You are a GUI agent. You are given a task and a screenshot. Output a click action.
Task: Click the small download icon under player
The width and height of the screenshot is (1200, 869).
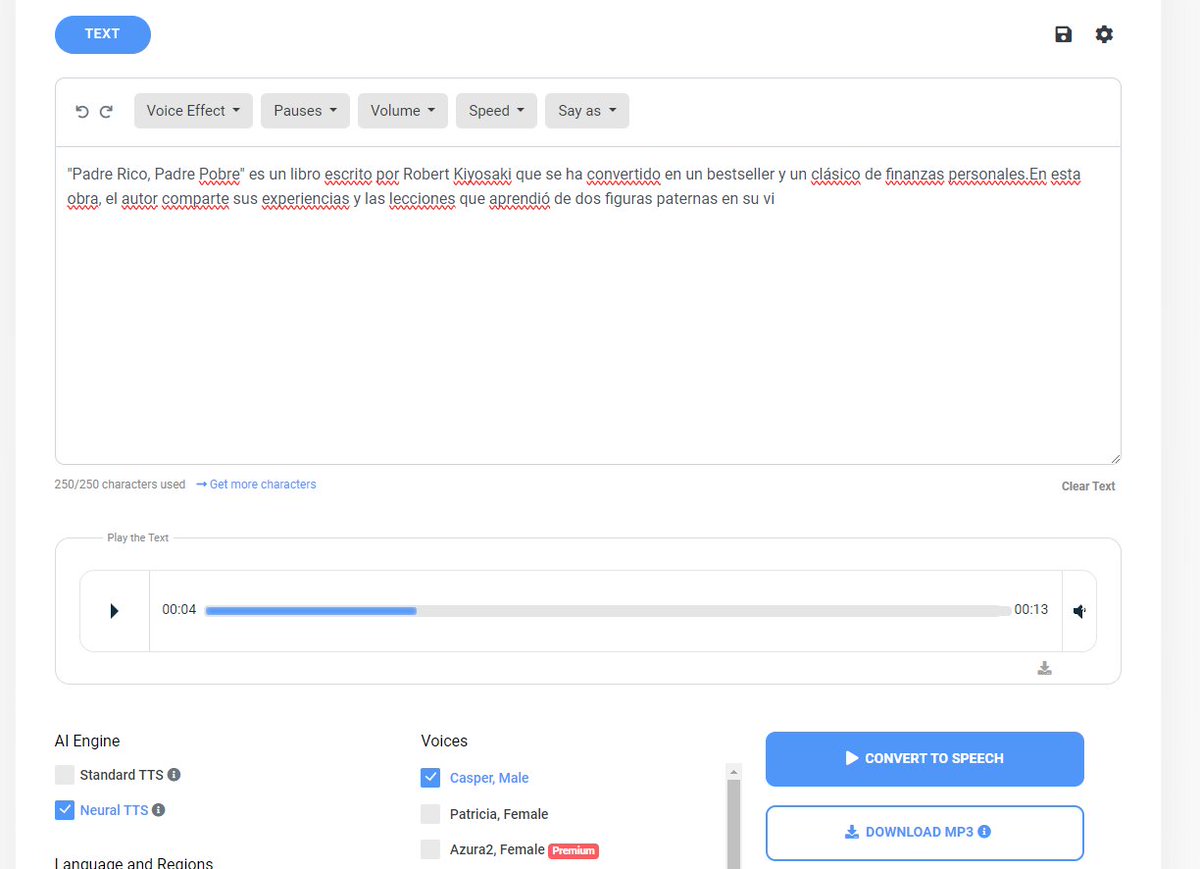coord(1045,668)
